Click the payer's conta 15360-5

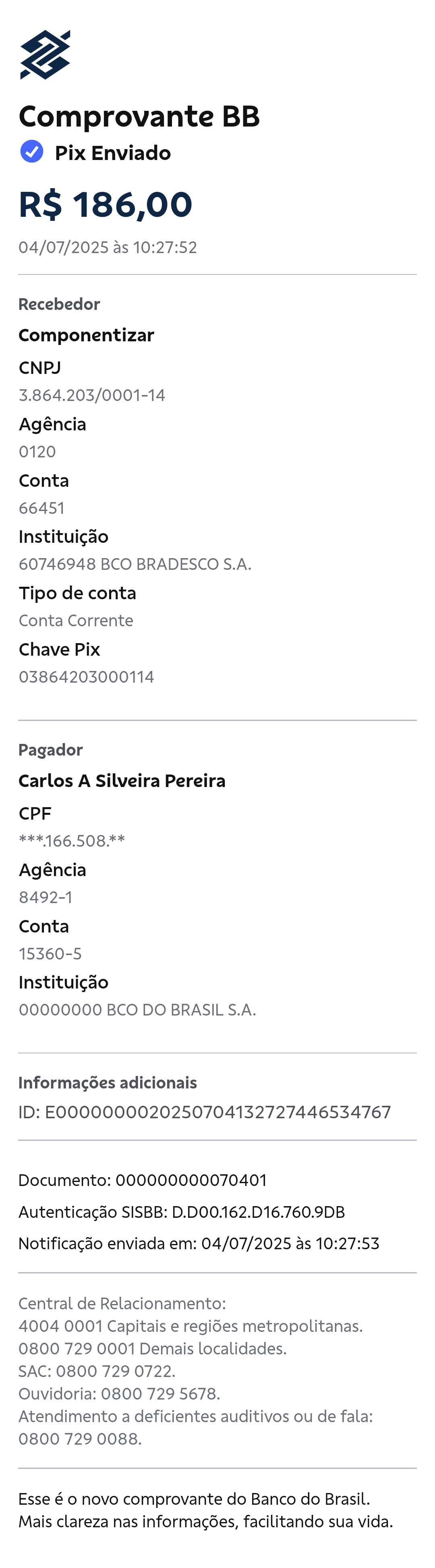pos(50,953)
